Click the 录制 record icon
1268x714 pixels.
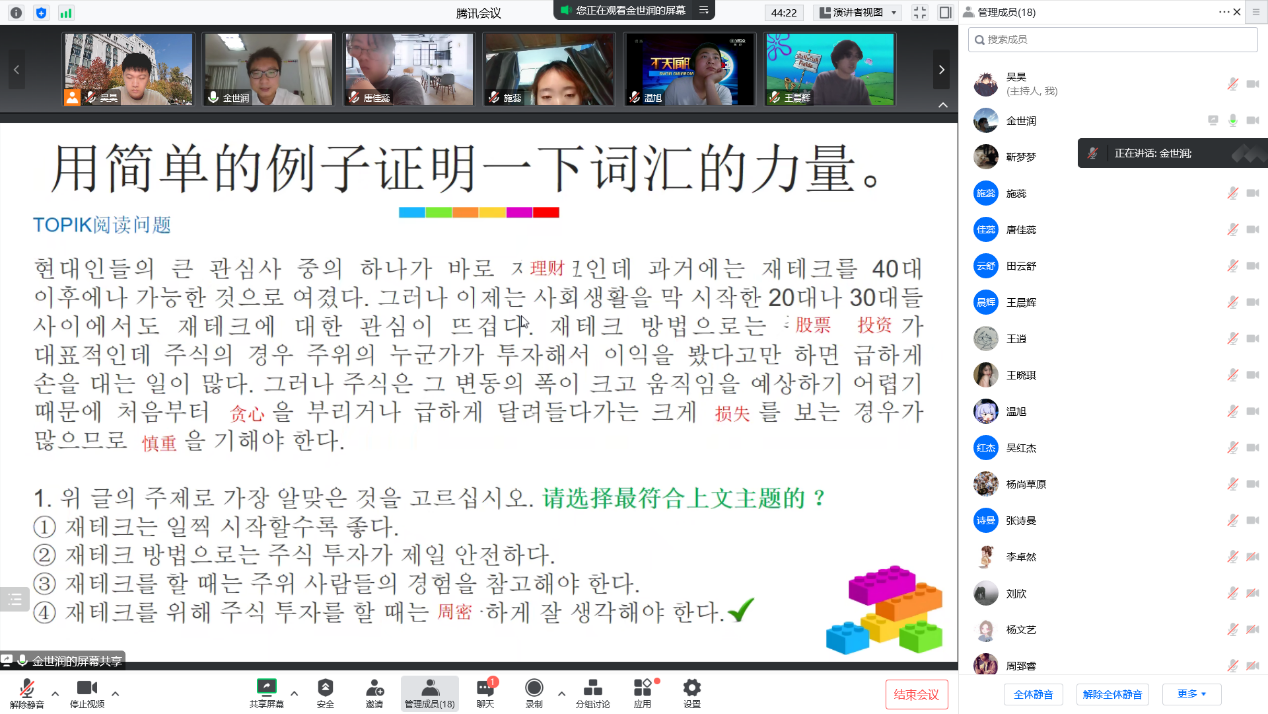[x=534, y=692]
